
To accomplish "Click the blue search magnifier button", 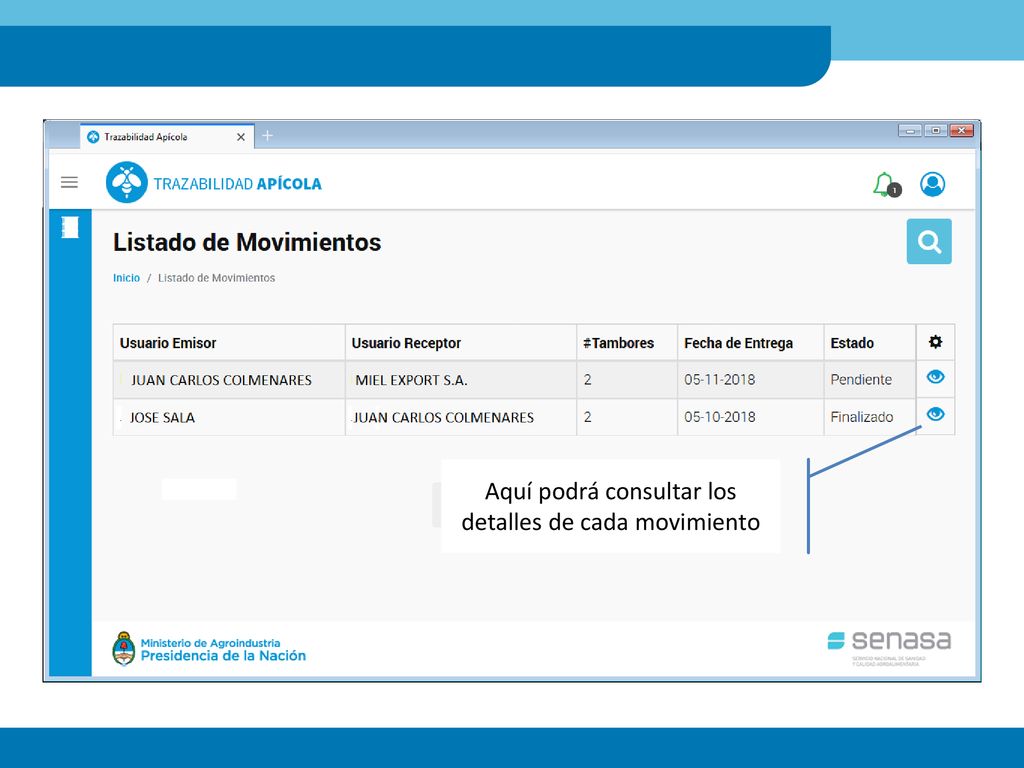I will pyautogui.click(x=929, y=242).
